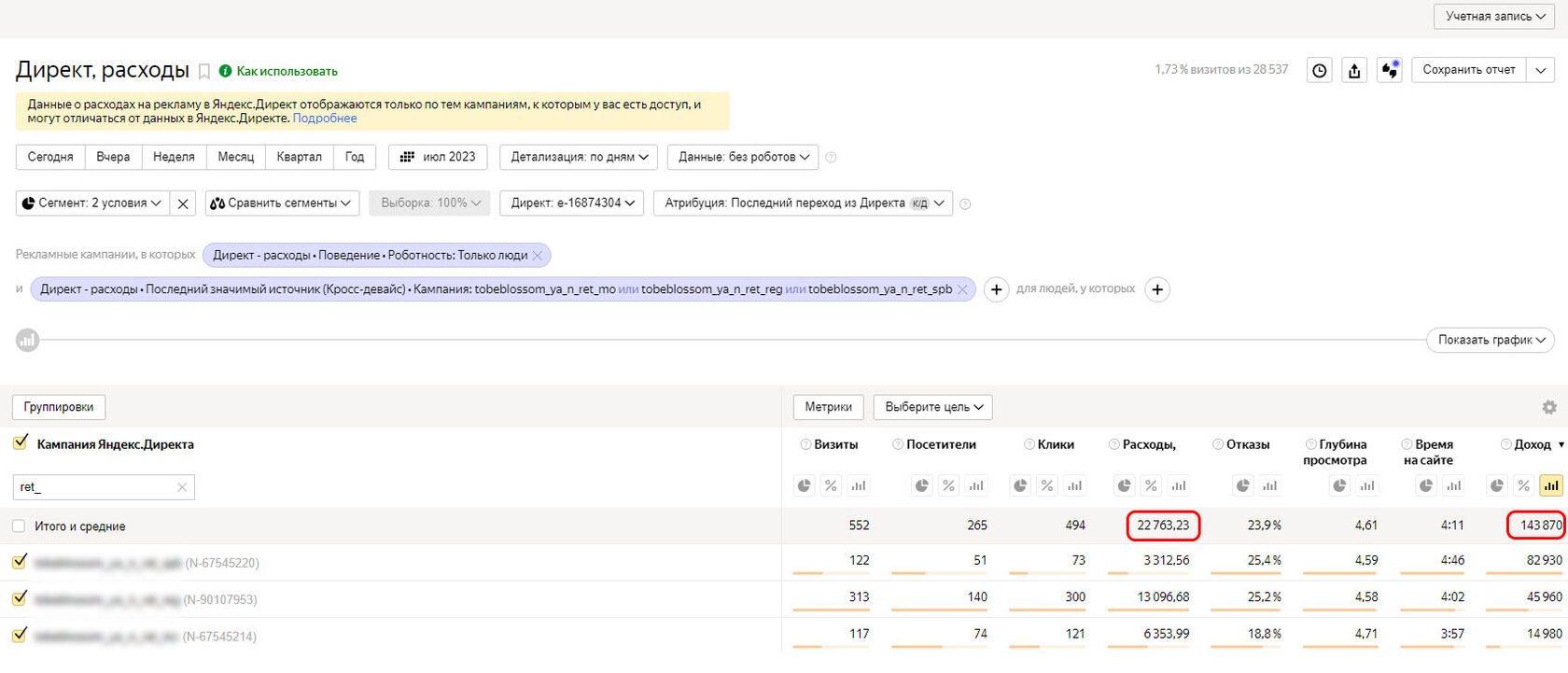
Task: Select the Вчера period tab
Action: click(113, 158)
